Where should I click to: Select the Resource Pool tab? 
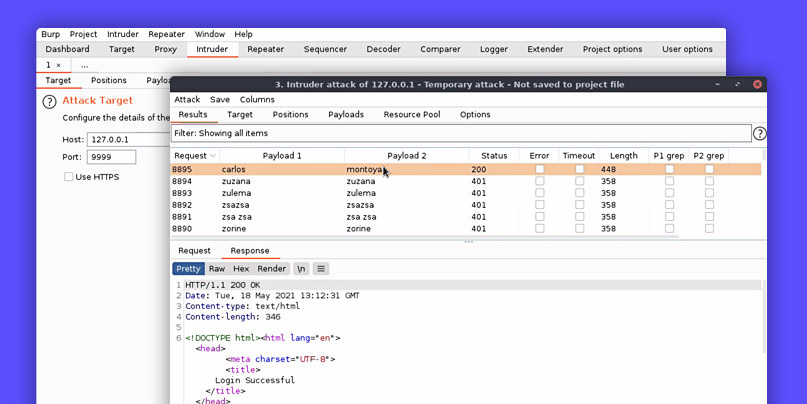(x=412, y=115)
